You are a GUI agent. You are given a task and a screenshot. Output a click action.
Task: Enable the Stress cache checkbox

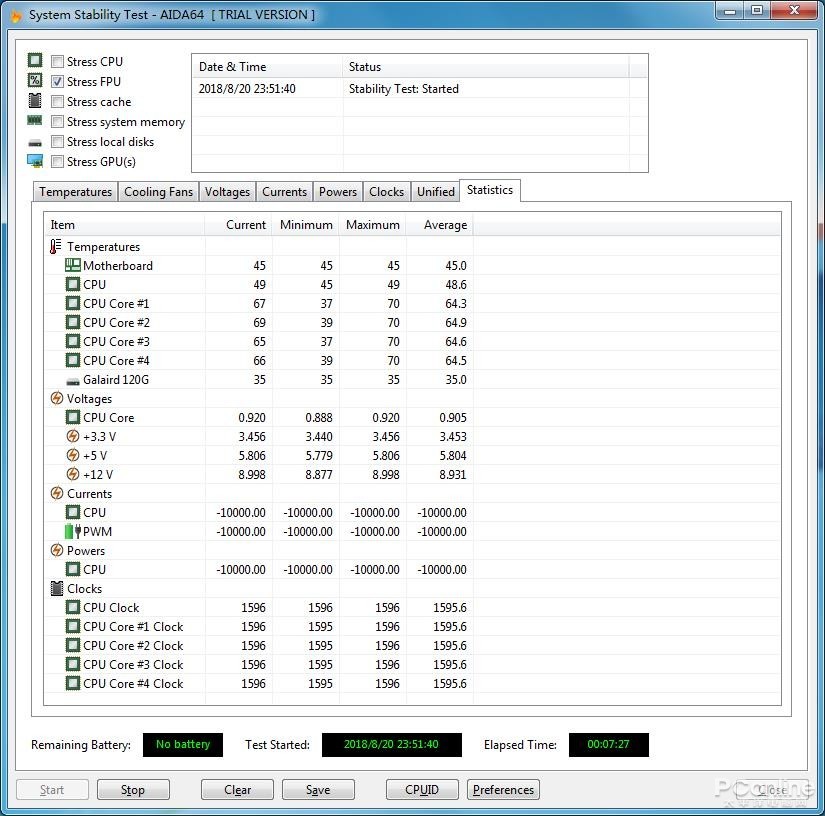tap(57, 101)
